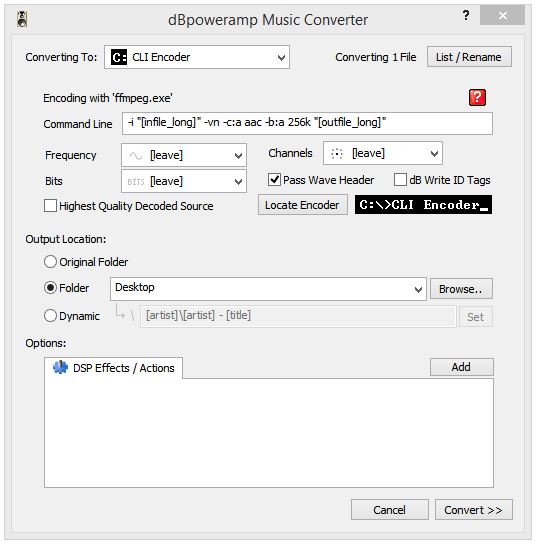This screenshot has height=546, width=538.
Task: Click the 'Output Location:' label
Action: point(66,239)
